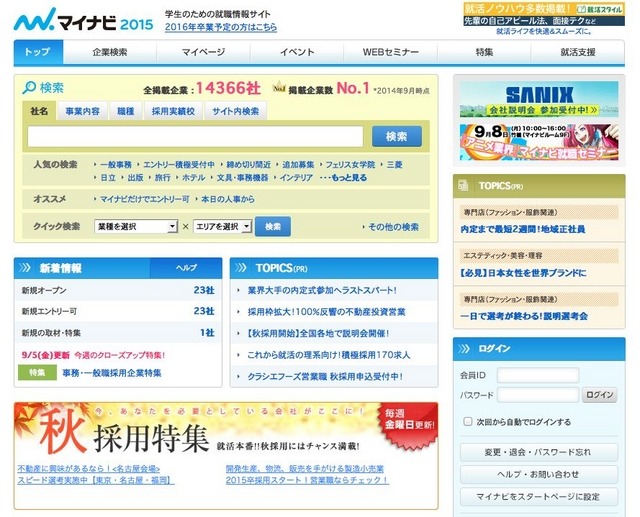The height and width of the screenshot is (517, 640).
Task: Click the No.1 crown badge icon
Action: click(x=279, y=87)
